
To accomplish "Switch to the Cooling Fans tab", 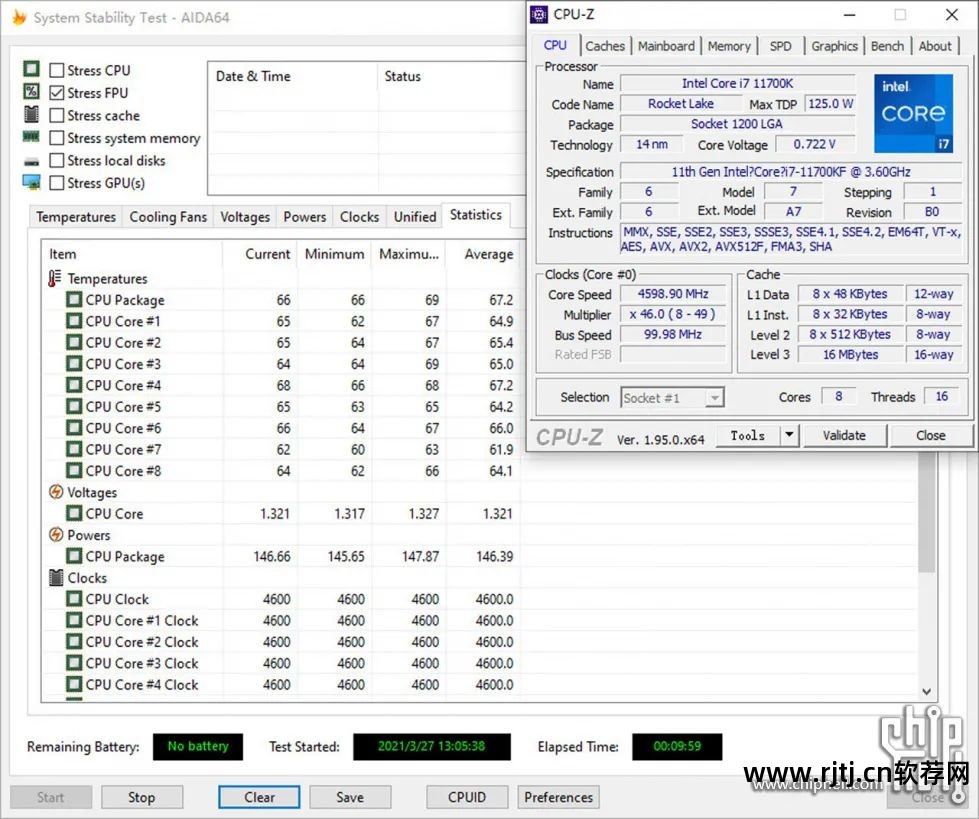I will point(168,217).
